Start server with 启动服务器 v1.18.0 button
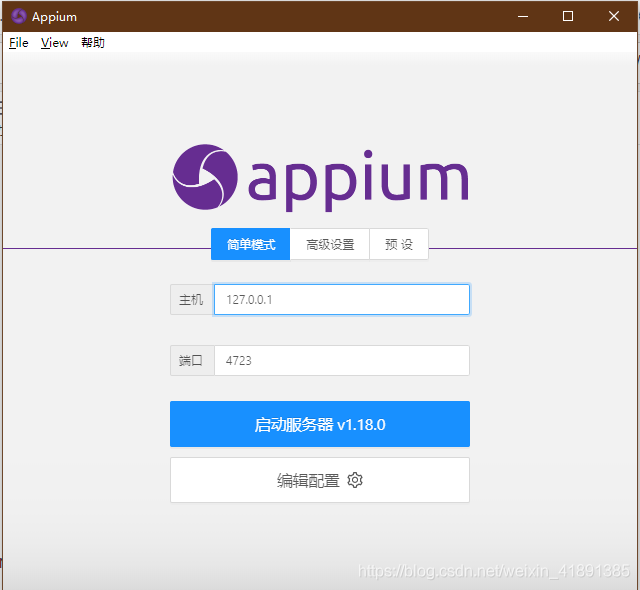Image resolution: width=640 pixels, height=590 pixels. pyautogui.click(x=320, y=424)
